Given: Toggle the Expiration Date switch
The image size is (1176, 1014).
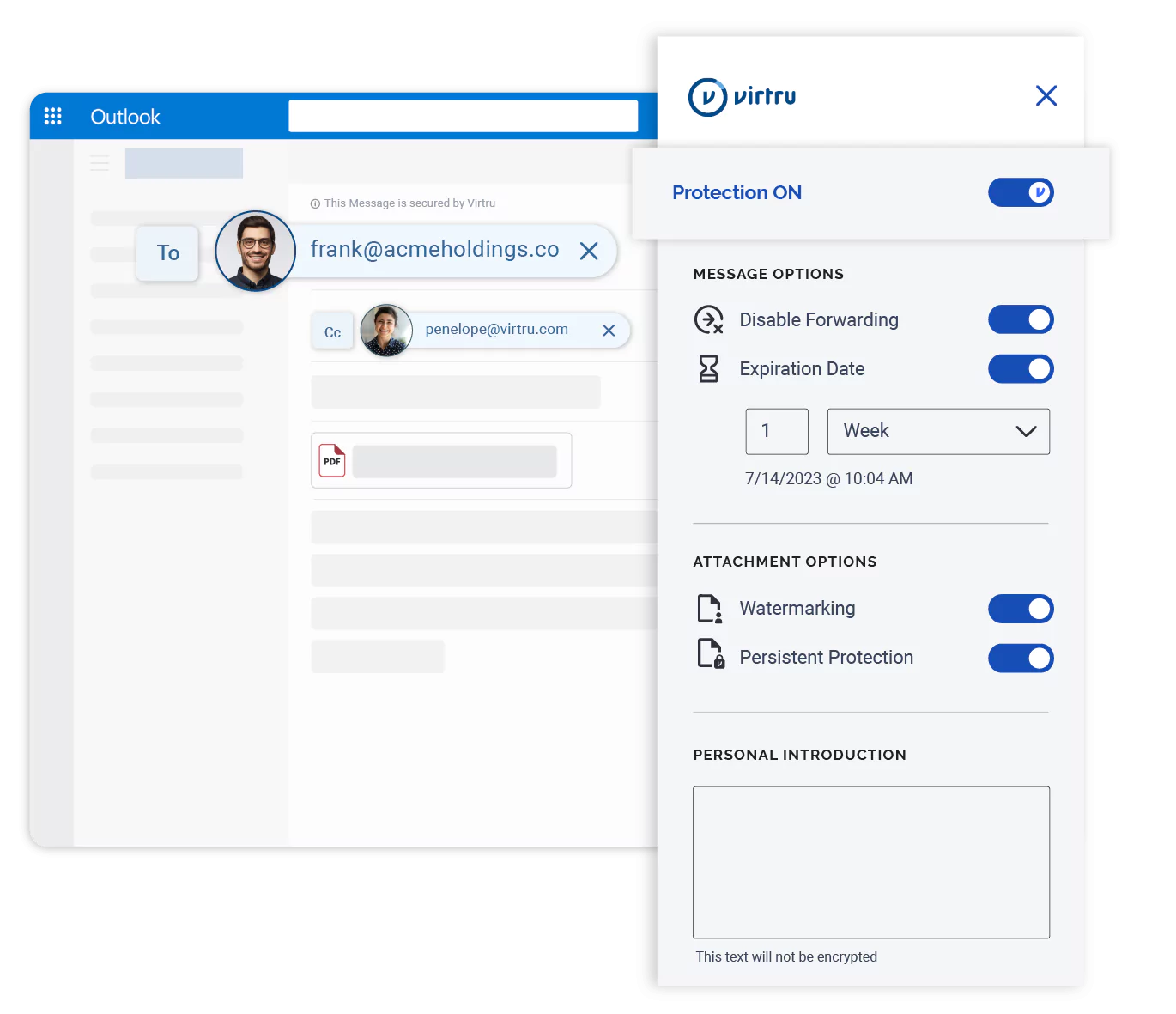Looking at the screenshot, I should pos(1020,369).
